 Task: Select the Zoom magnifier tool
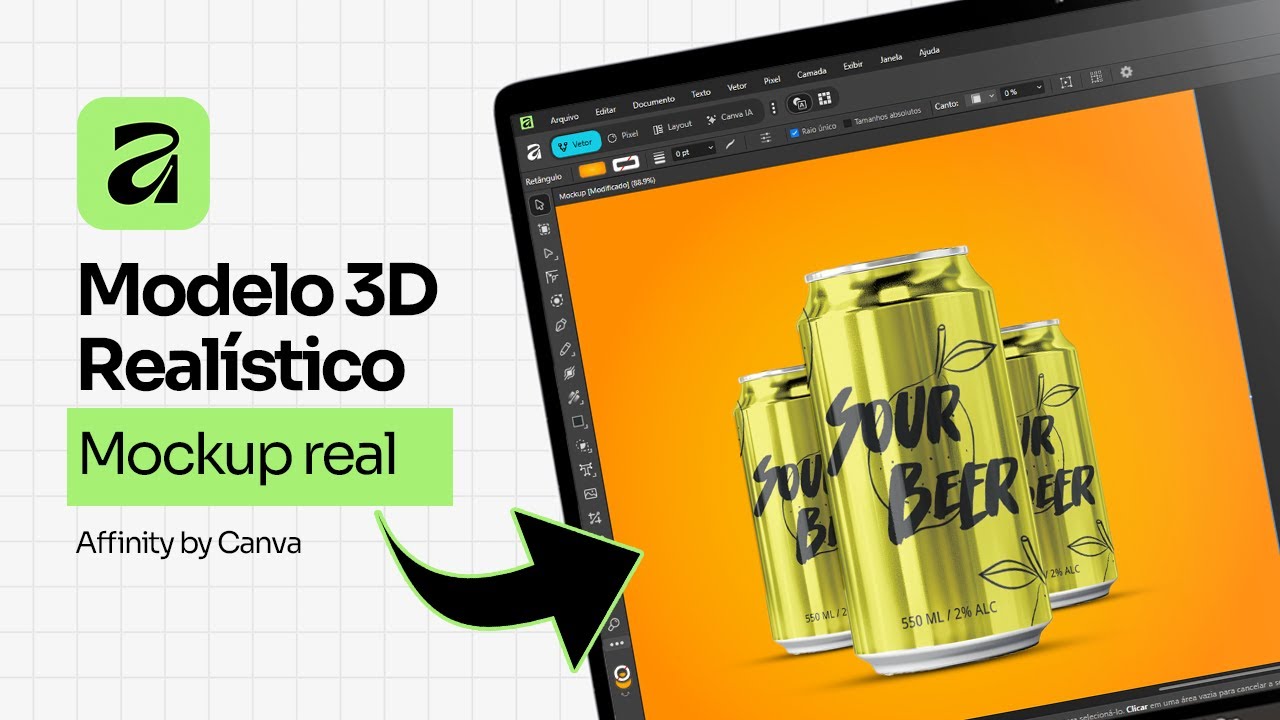coord(614,624)
